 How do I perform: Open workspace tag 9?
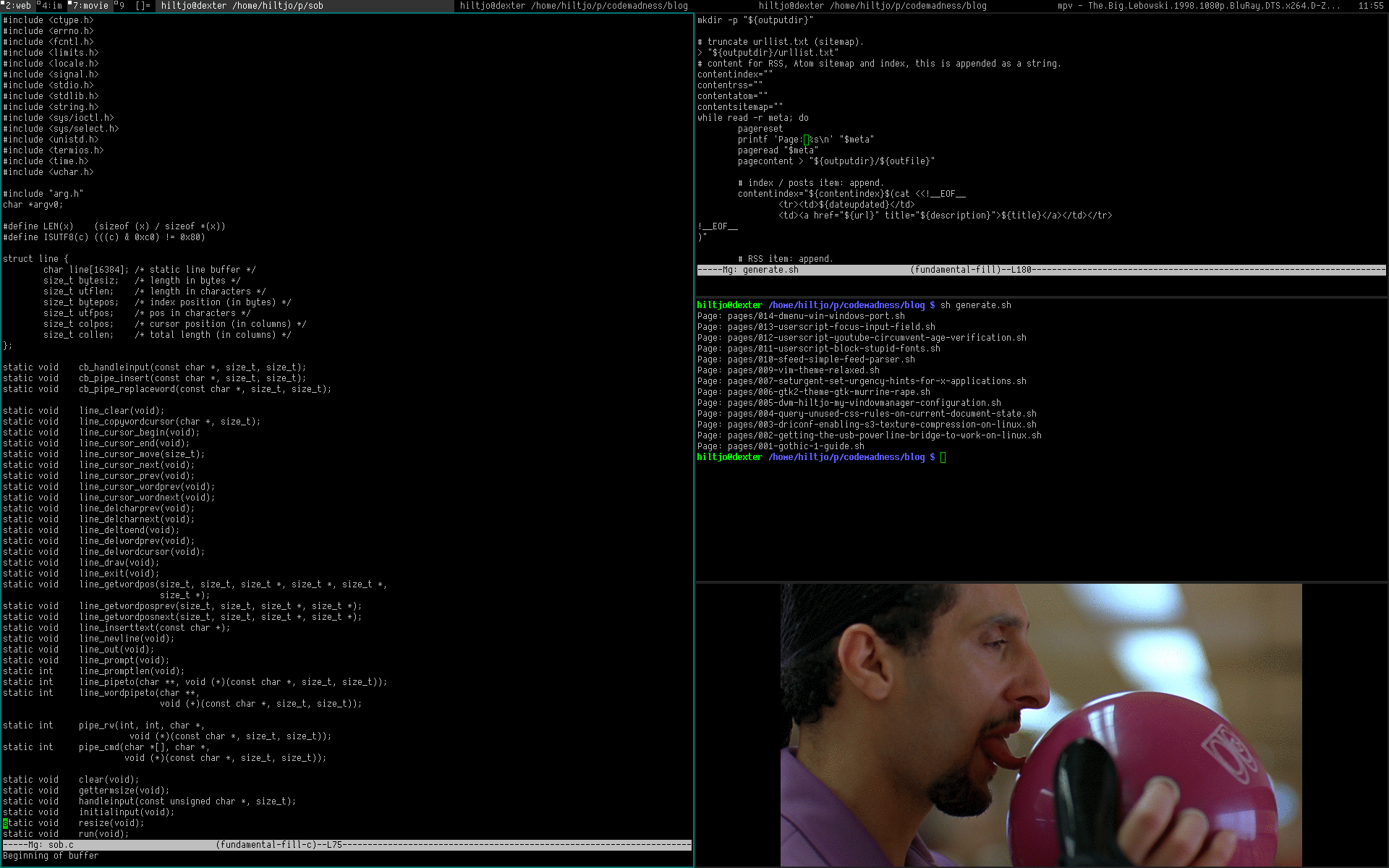120,6
